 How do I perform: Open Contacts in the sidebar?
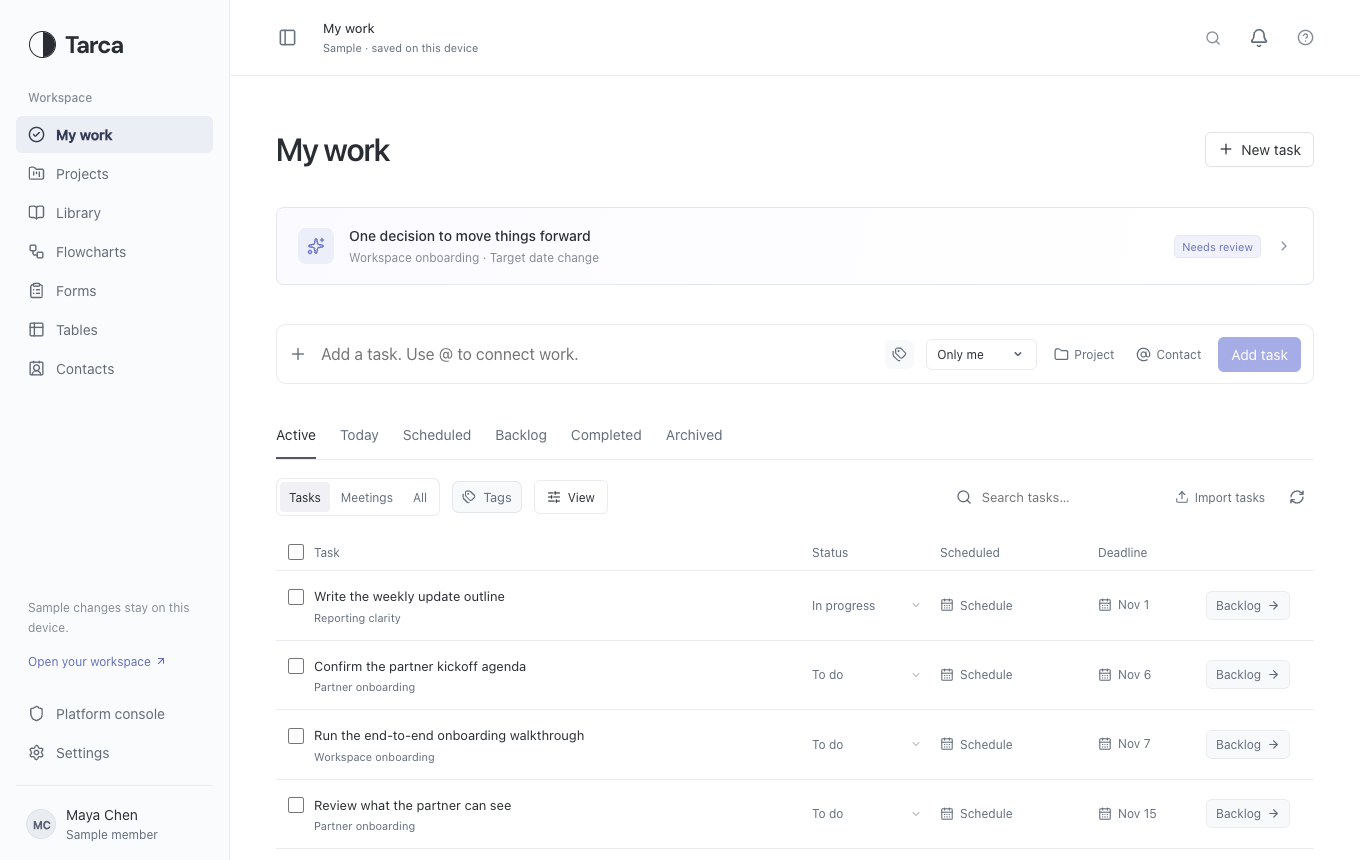coord(114,369)
